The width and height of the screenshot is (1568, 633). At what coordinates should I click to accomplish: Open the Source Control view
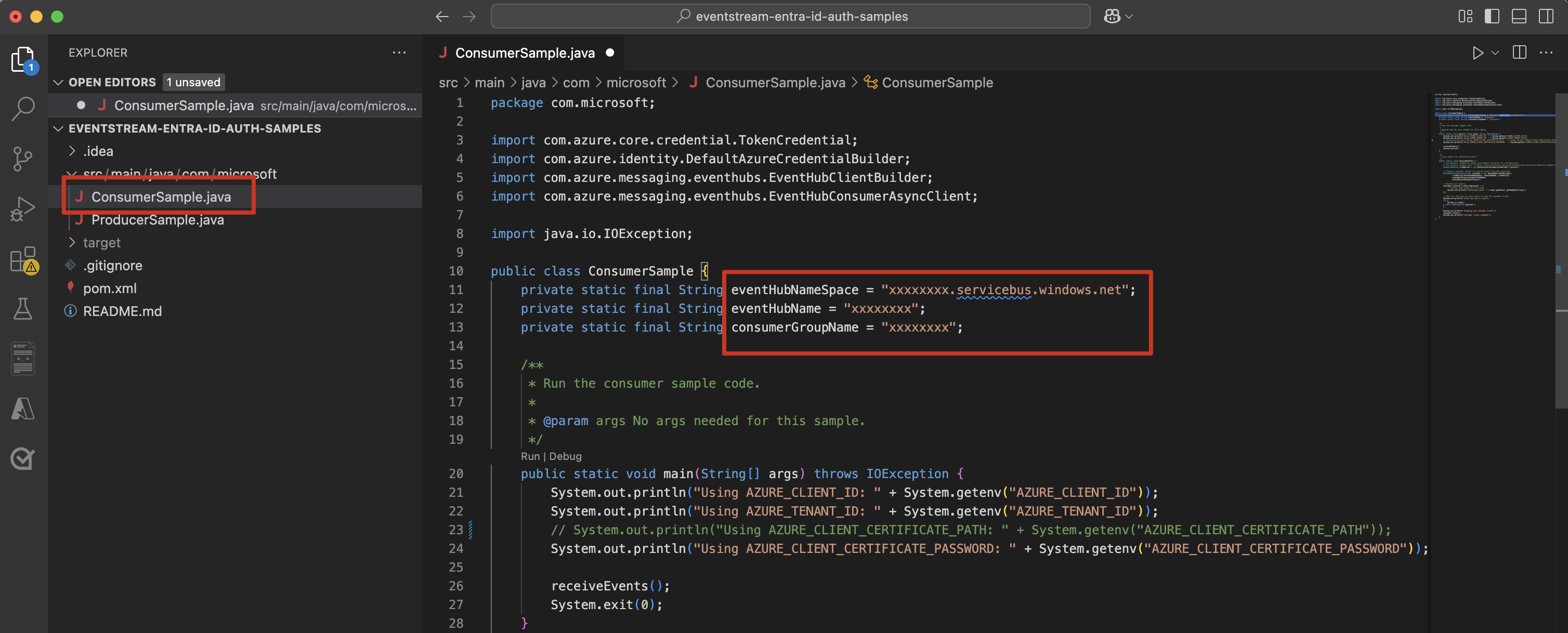click(x=23, y=159)
